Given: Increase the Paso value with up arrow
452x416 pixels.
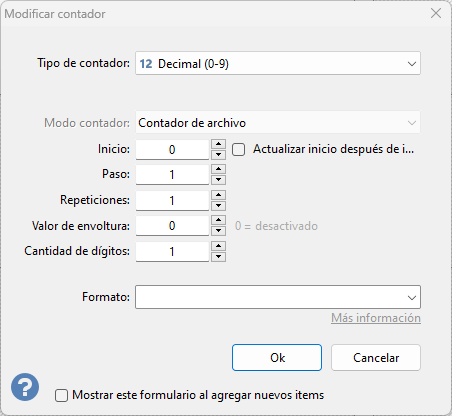Looking at the screenshot, I should point(218,169).
